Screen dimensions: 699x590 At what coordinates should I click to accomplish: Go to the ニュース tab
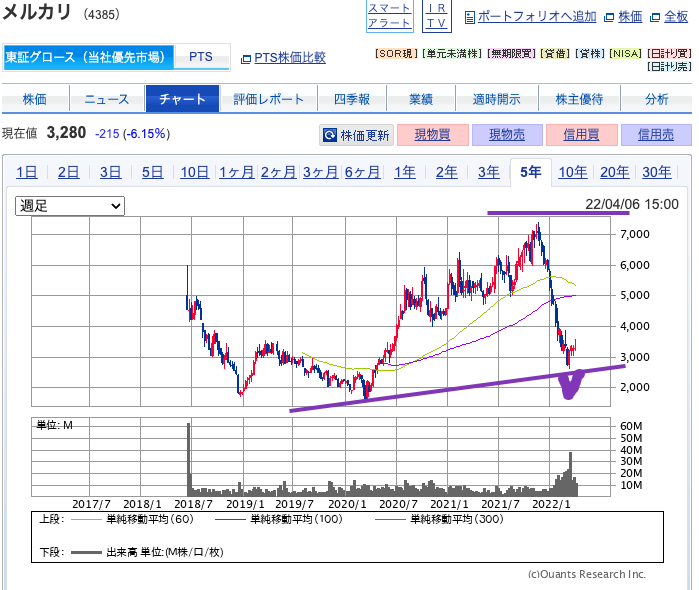pos(107,99)
